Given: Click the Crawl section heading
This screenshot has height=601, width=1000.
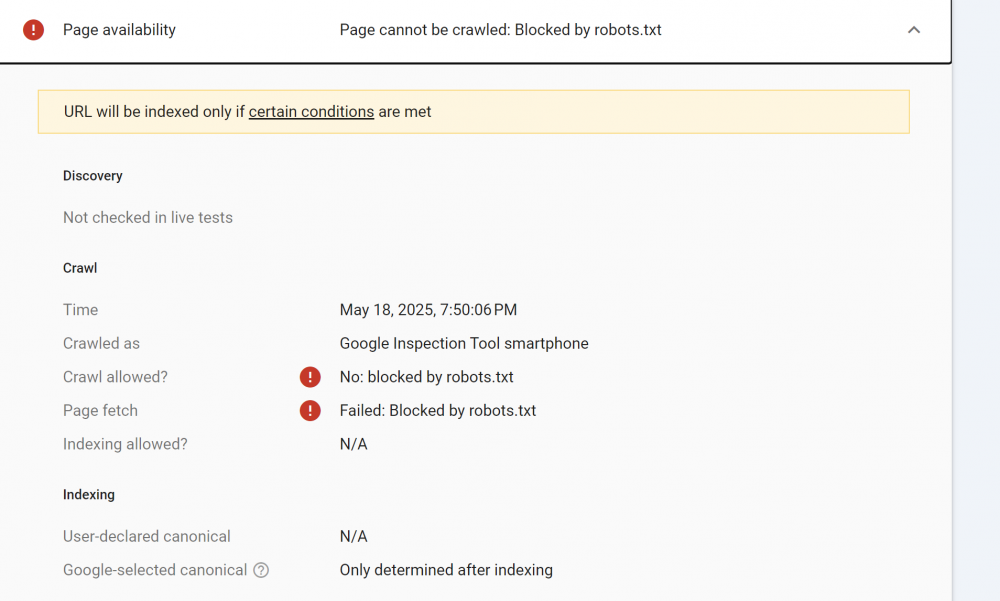Looking at the screenshot, I should pyautogui.click(x=80, y=268).
